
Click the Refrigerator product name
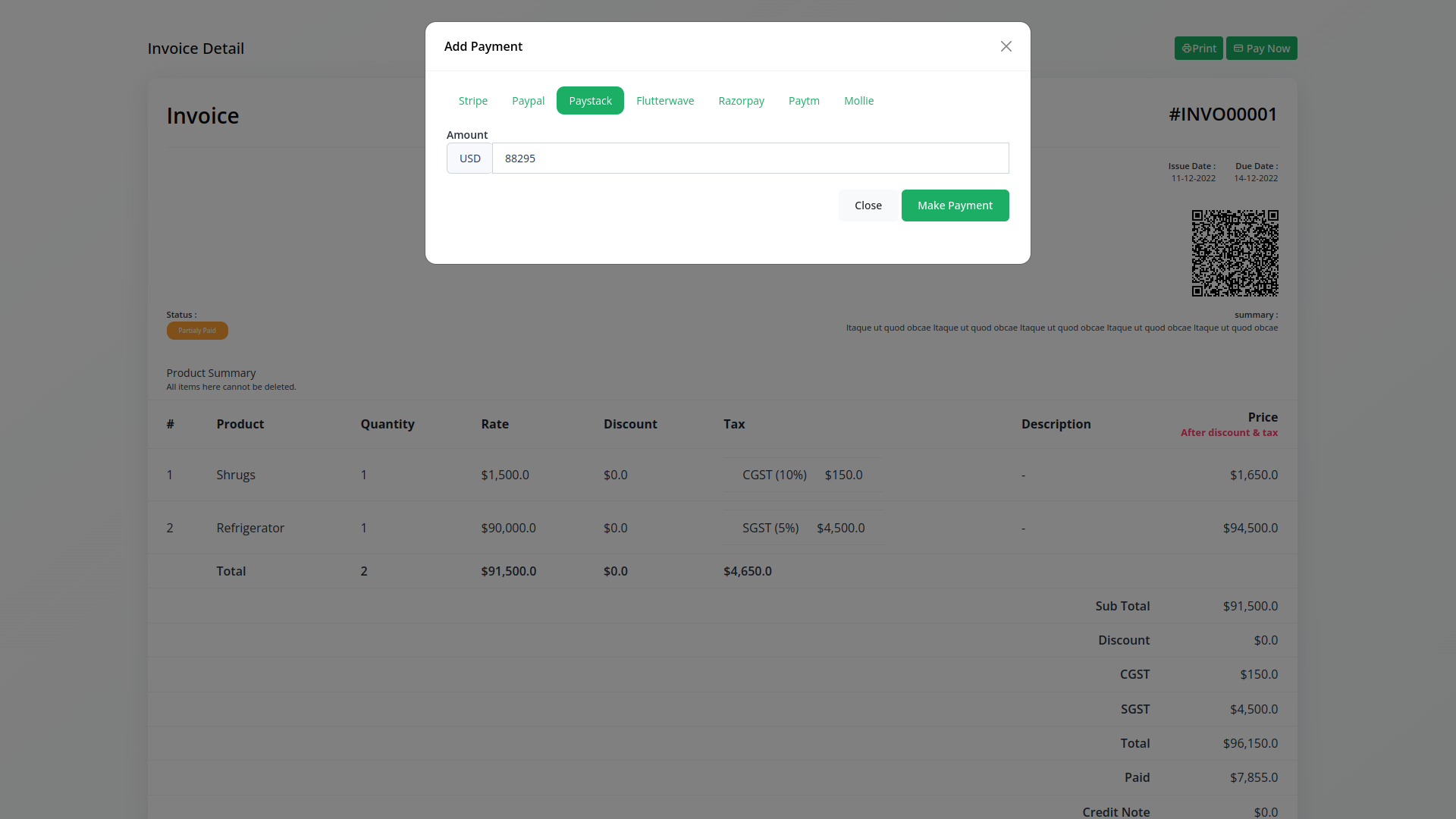point(249,528)
